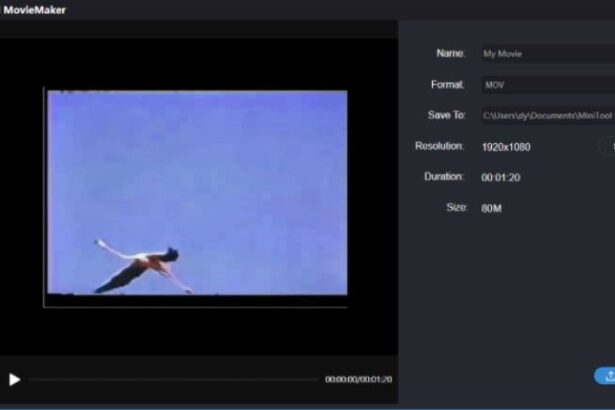Click the MovieMaker title text
Screen dimensions: 615x410
pos(35,10)
